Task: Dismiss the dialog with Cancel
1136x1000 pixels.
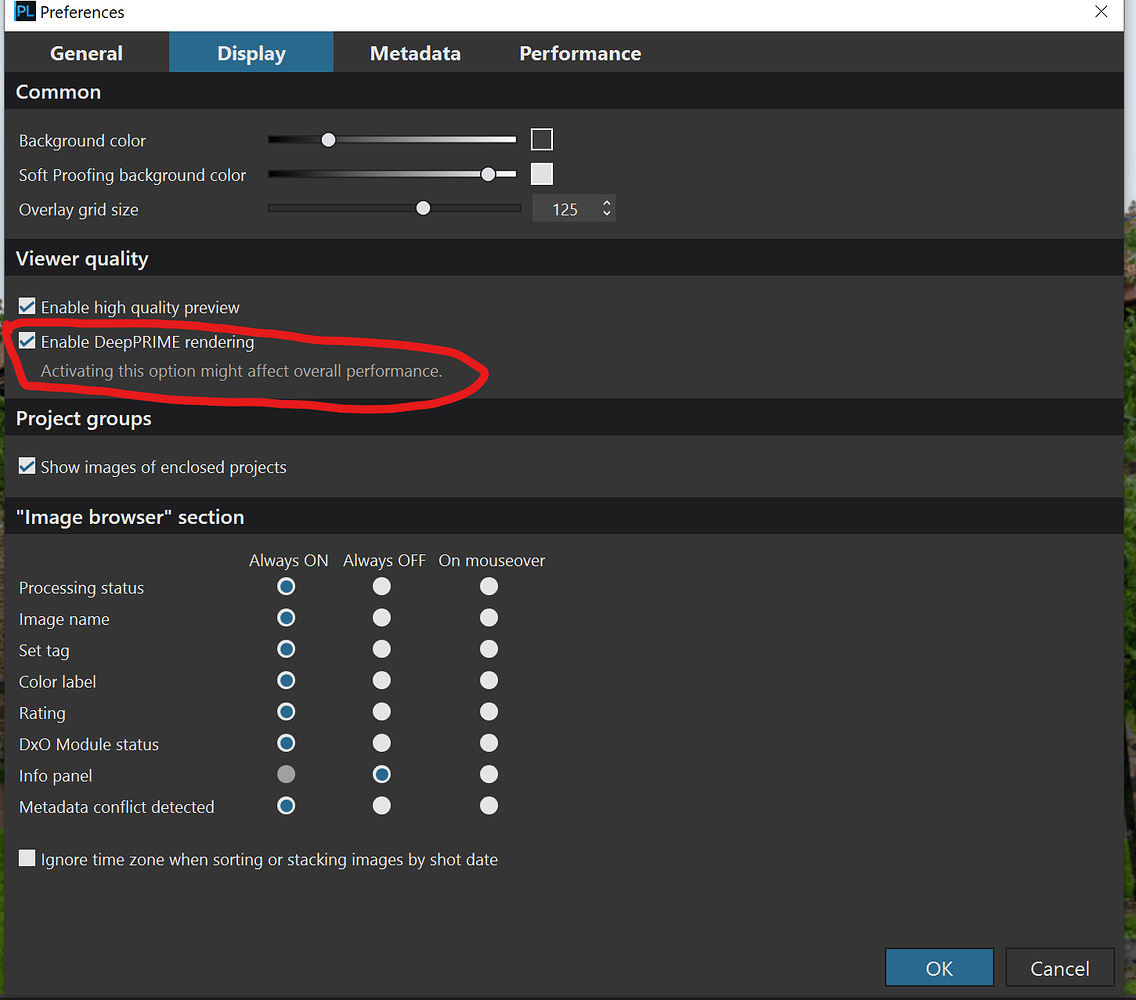Action: [x=1059, y=967]
